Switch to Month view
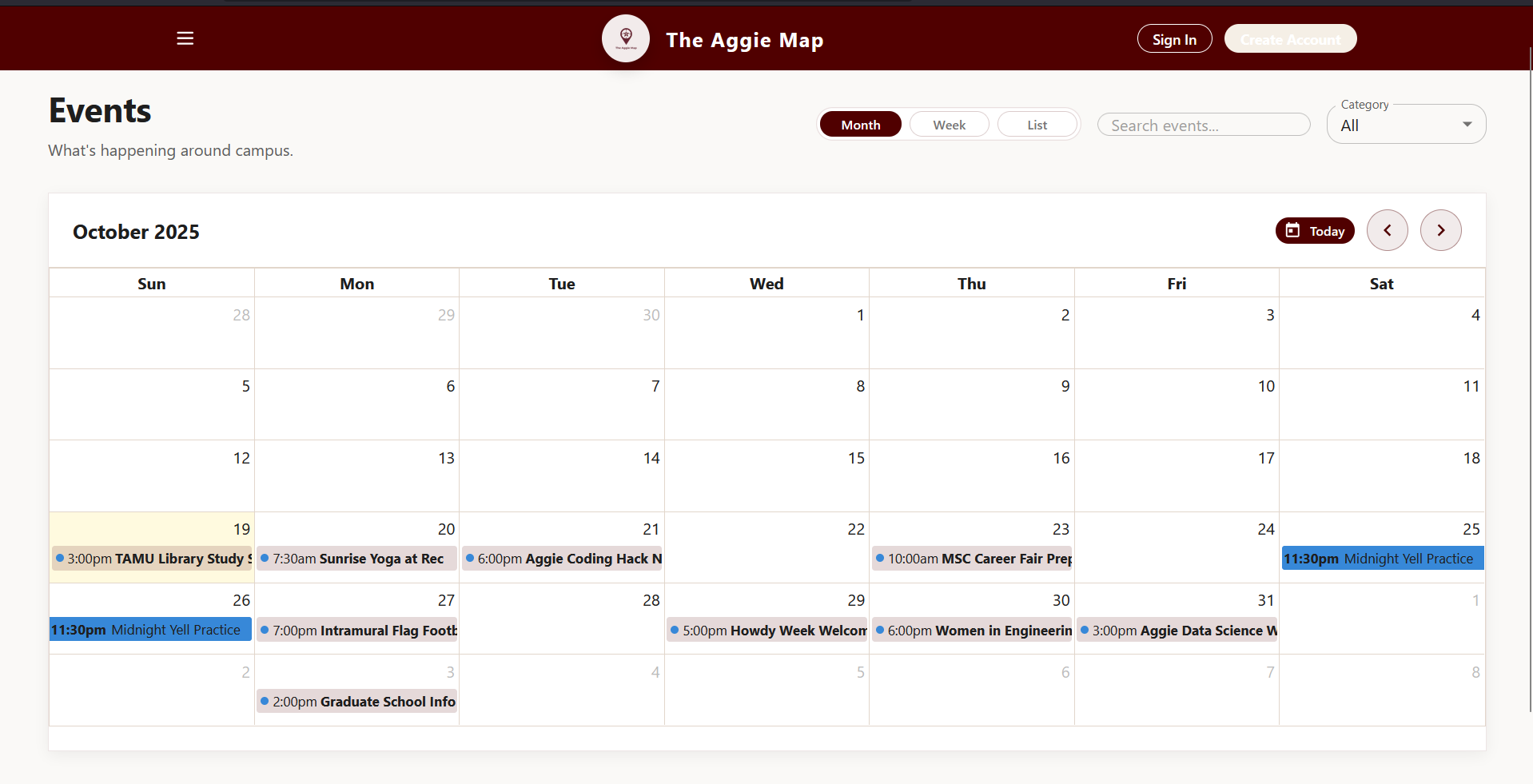1533x784 pixels. coord(860,125)
